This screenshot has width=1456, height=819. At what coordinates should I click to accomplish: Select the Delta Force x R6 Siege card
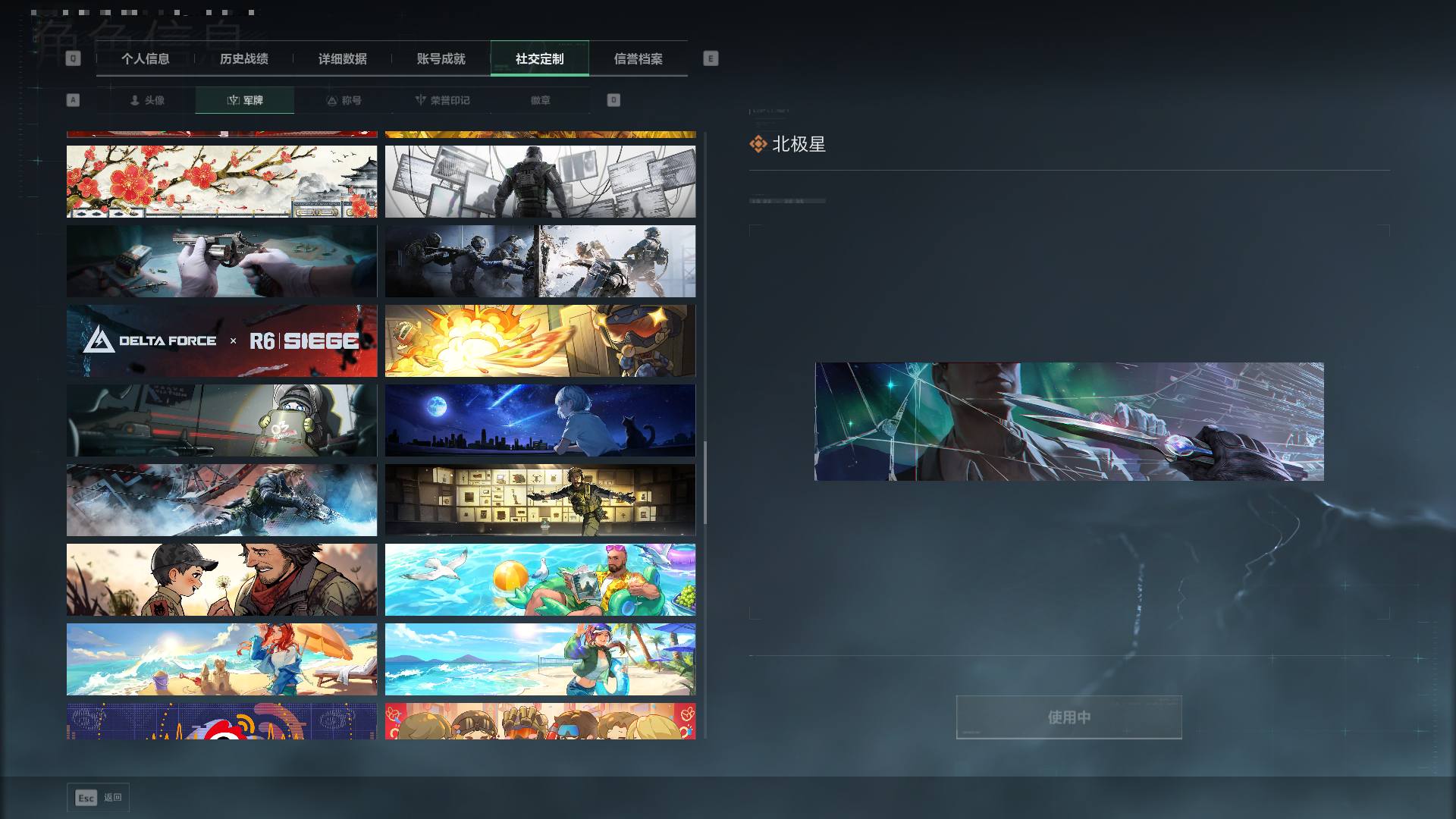(221, 340)
